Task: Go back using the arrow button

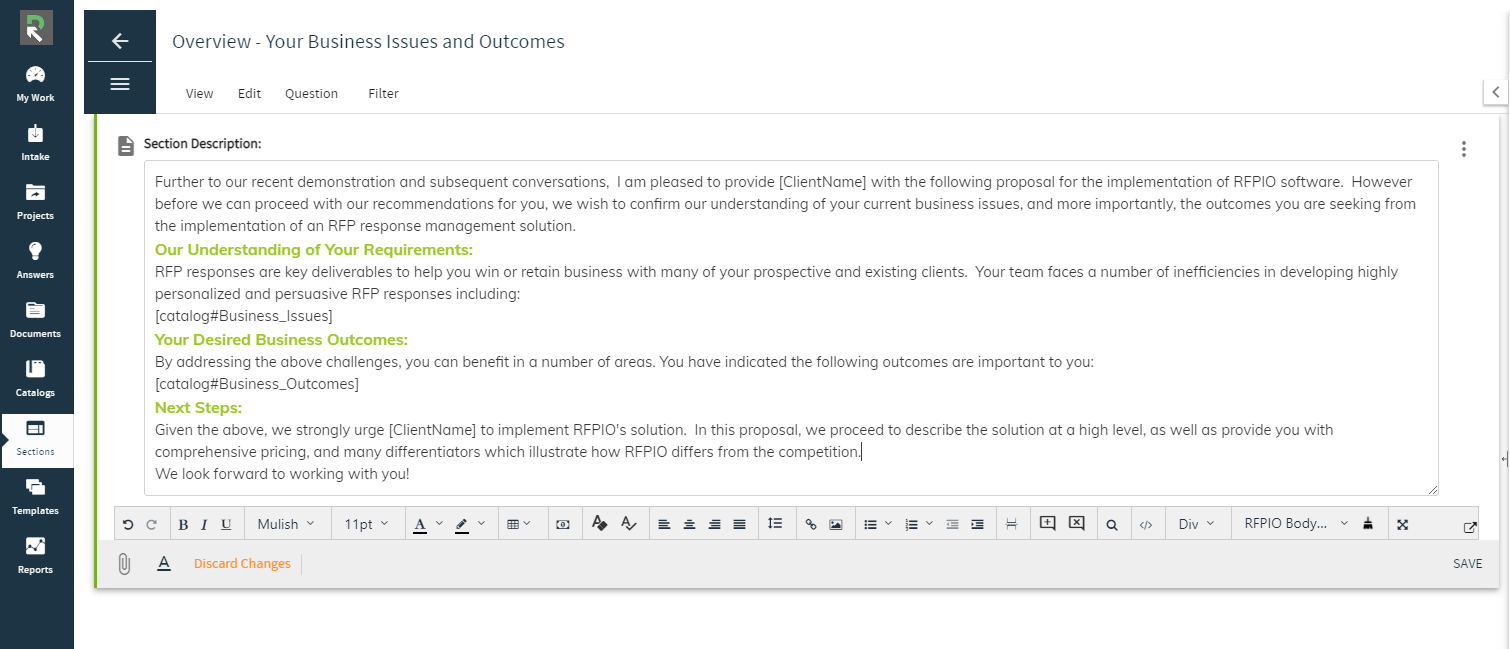Action: pos(120,40)
